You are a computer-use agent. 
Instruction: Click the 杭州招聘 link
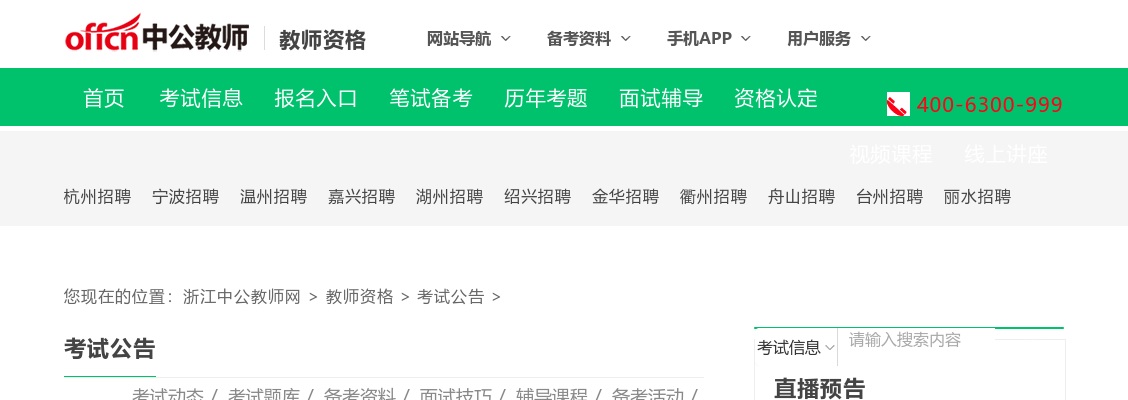97,197
